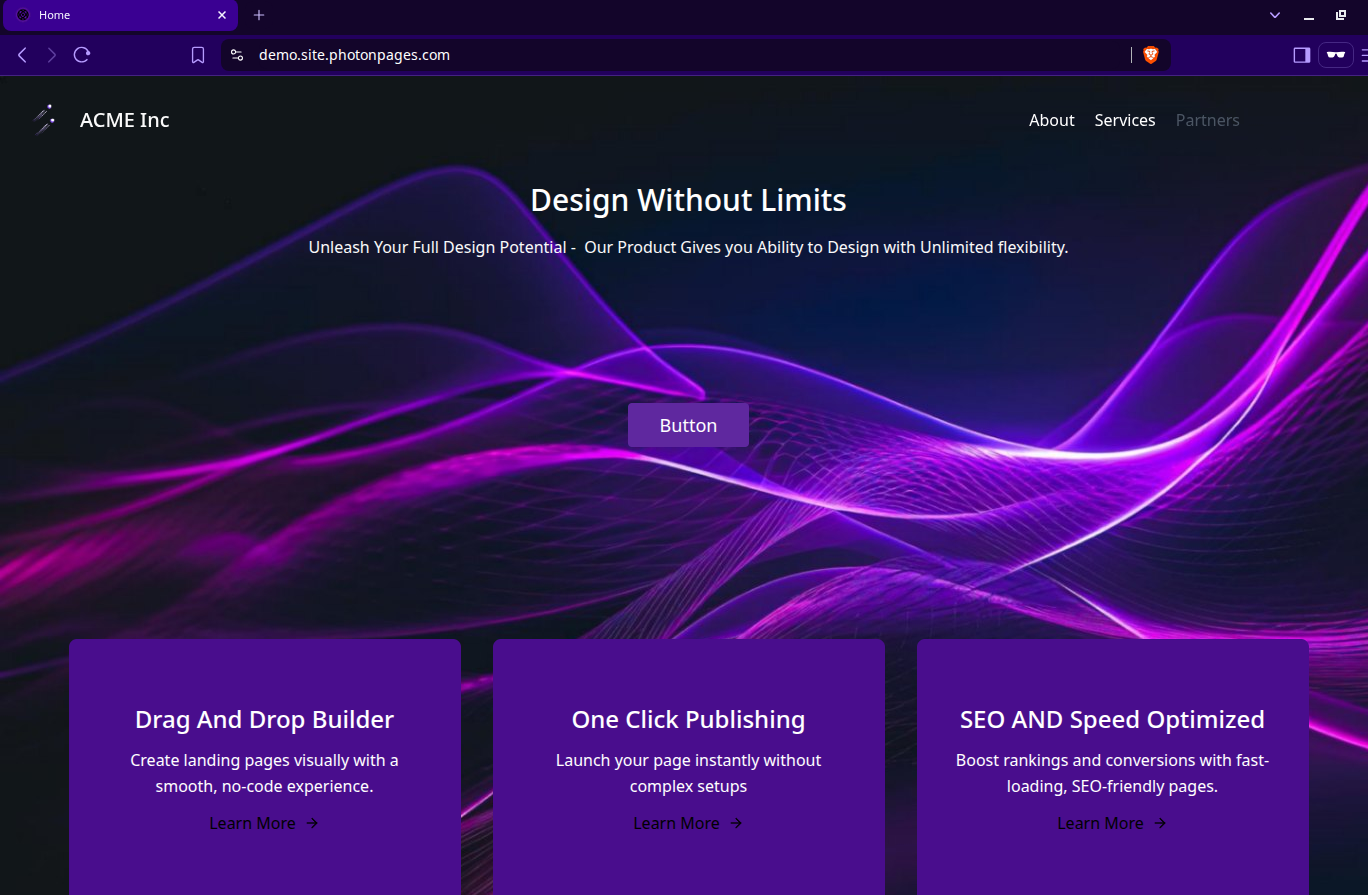The width and height of the screenshot is (1368, 895).
Task: Click the back navigation arrow
Action: 22,55
